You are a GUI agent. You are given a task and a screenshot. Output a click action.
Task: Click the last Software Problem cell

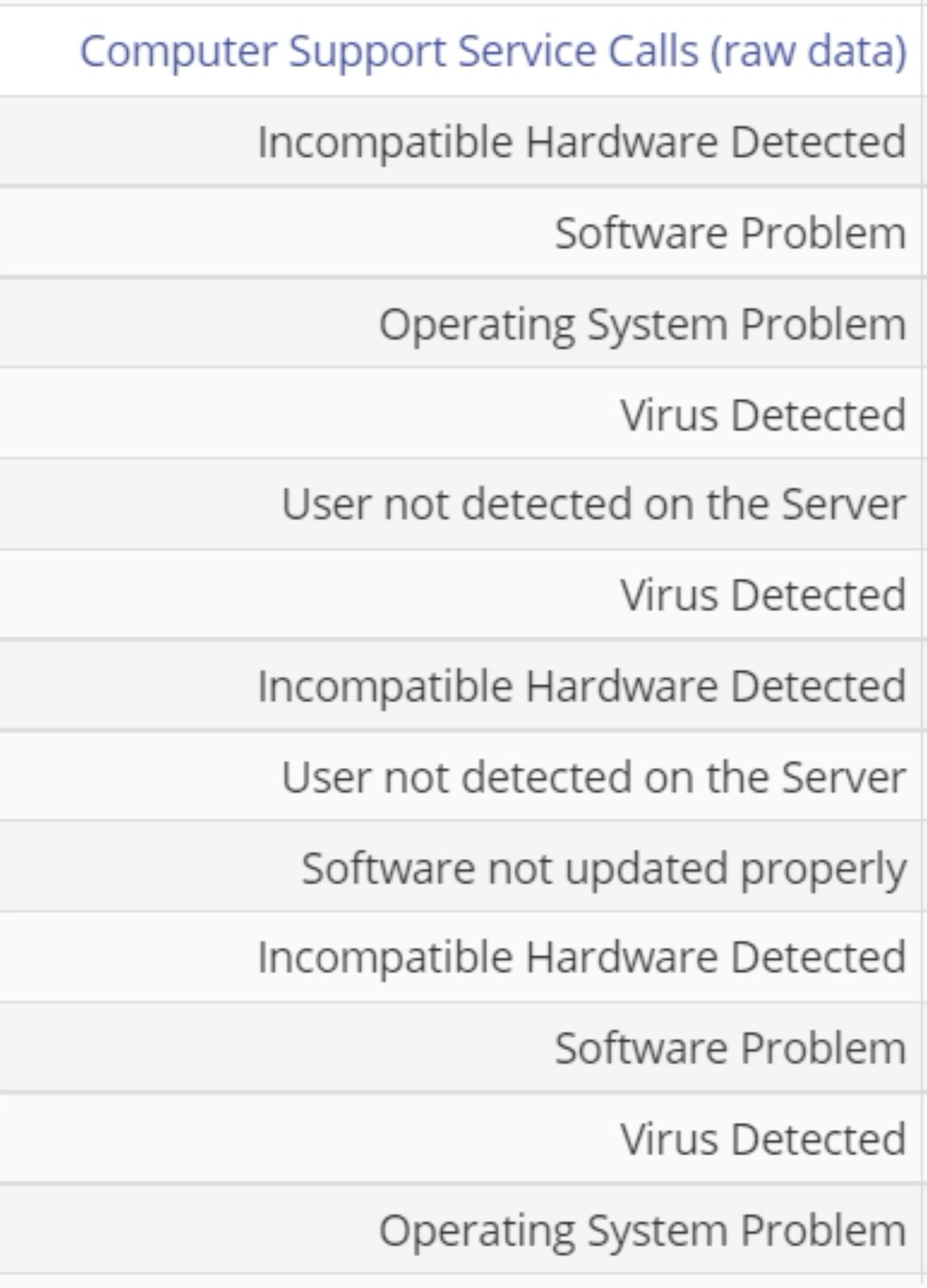(x=460, y=1047)
